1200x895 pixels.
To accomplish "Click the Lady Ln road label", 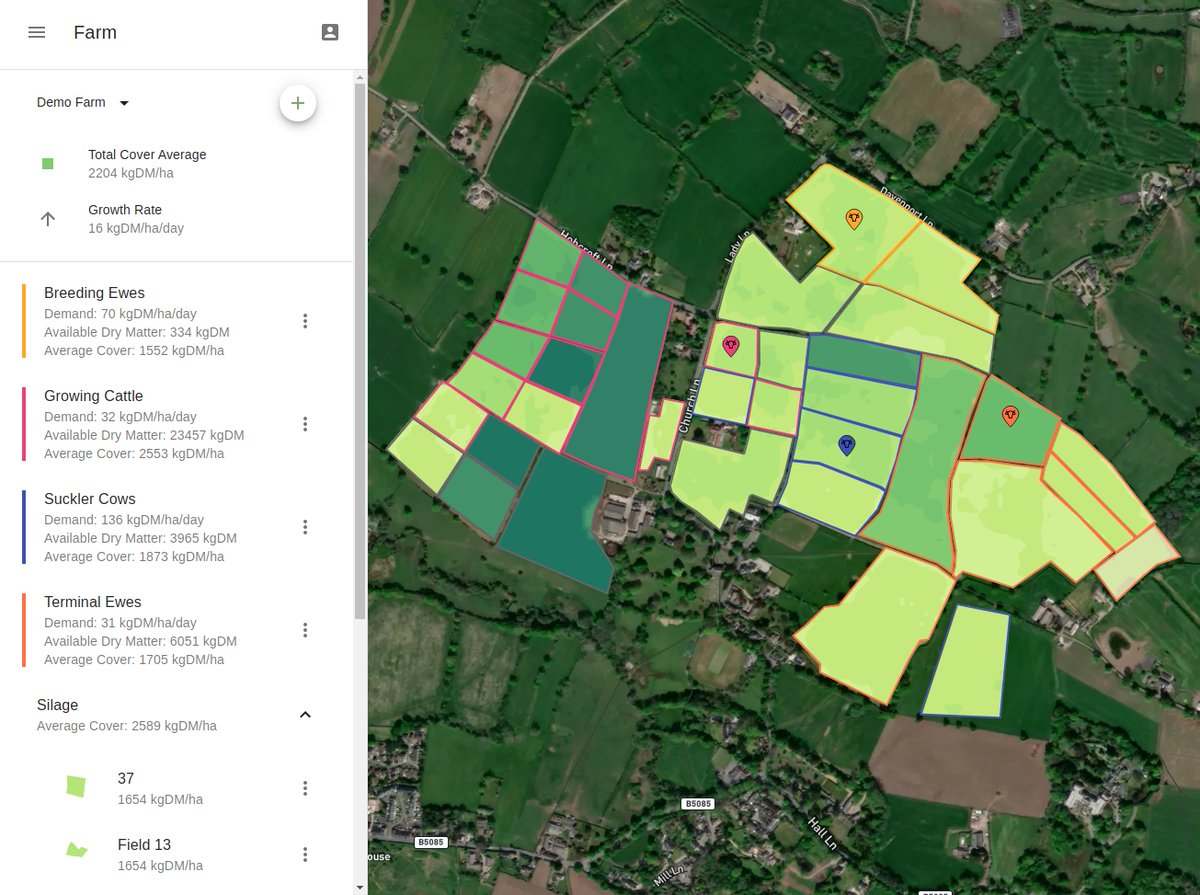I will tap(736, 247).
